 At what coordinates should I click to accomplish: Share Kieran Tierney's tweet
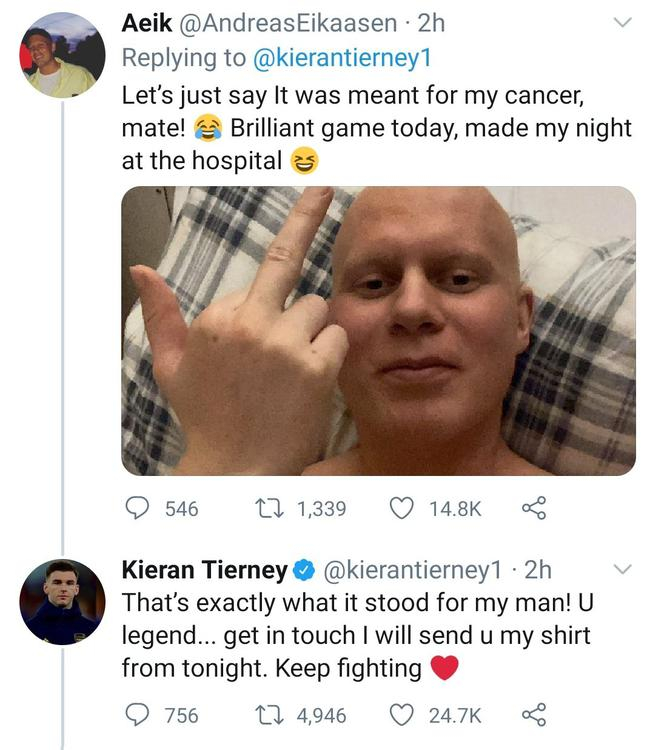(x=534, y=715)
